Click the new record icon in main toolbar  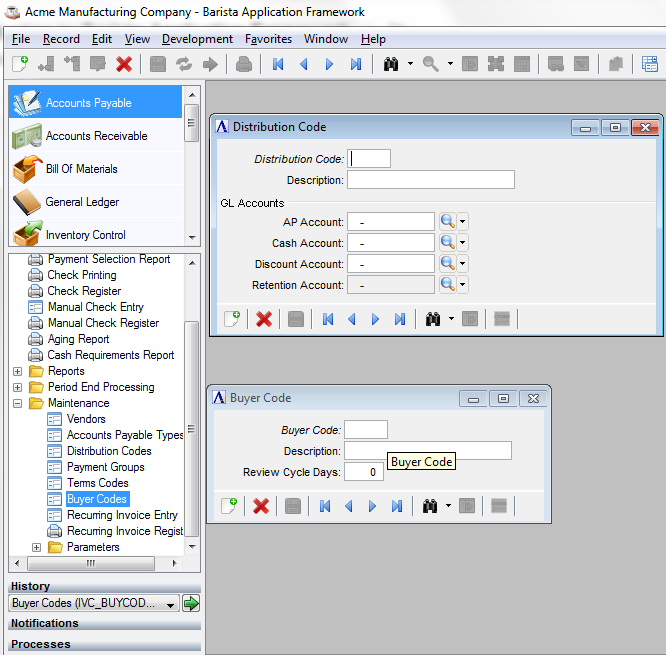point(20,64)
